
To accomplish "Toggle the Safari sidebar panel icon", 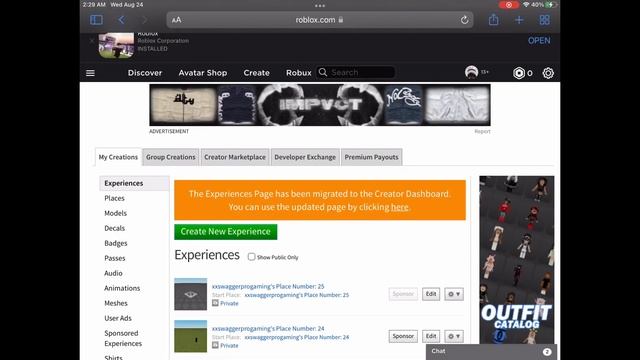I will (x=96, y=20).
